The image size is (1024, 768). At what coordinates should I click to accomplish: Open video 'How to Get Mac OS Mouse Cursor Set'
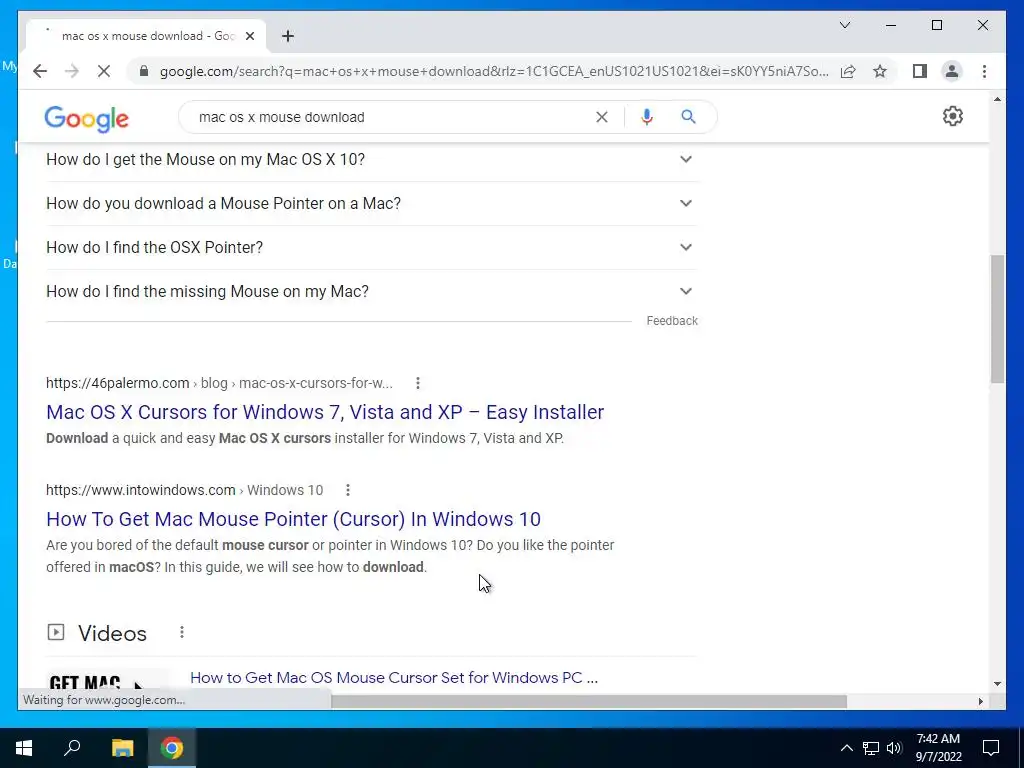coord(394,678)
